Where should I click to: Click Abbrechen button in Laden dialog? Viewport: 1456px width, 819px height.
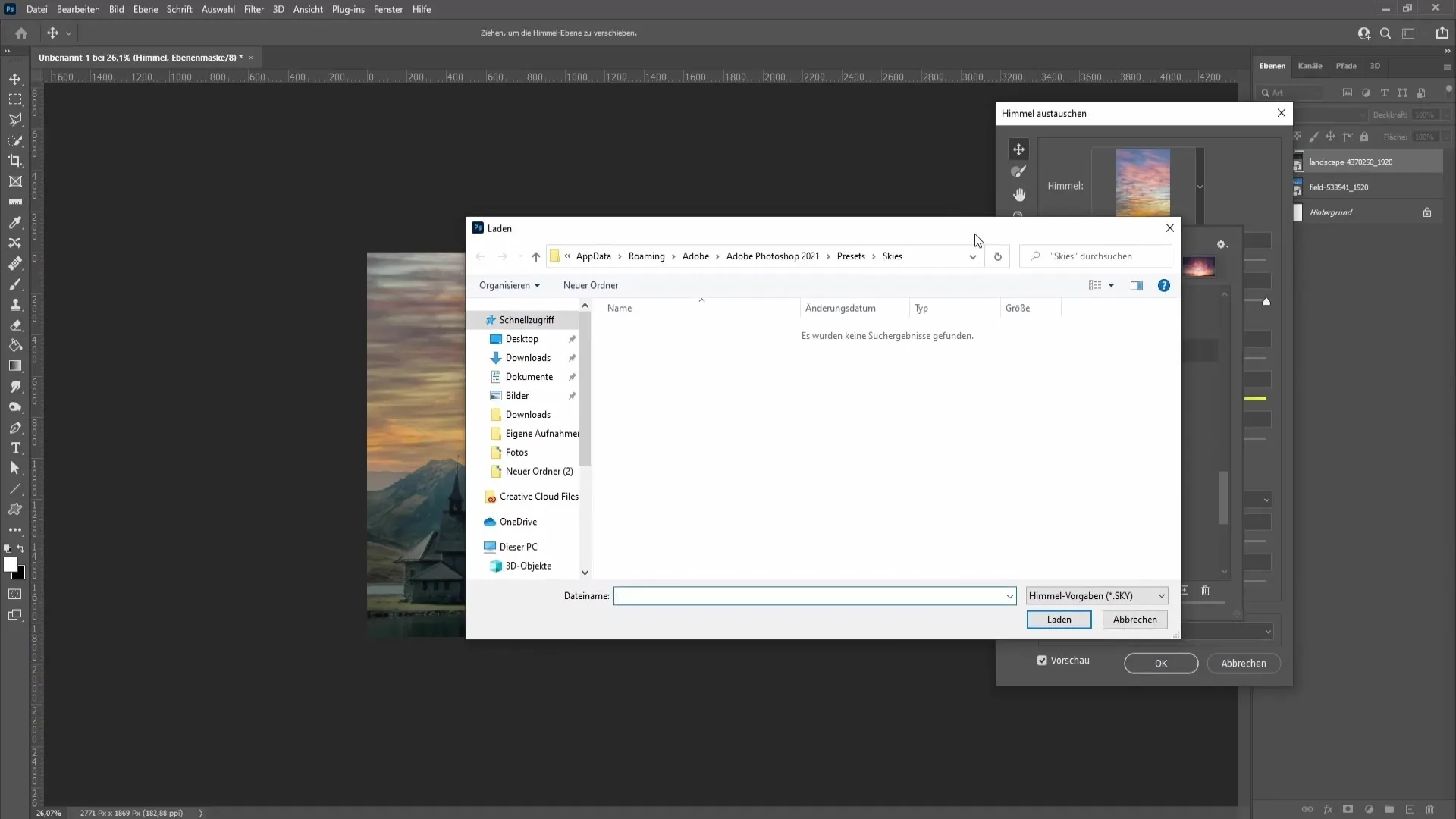click(1135, 619)
